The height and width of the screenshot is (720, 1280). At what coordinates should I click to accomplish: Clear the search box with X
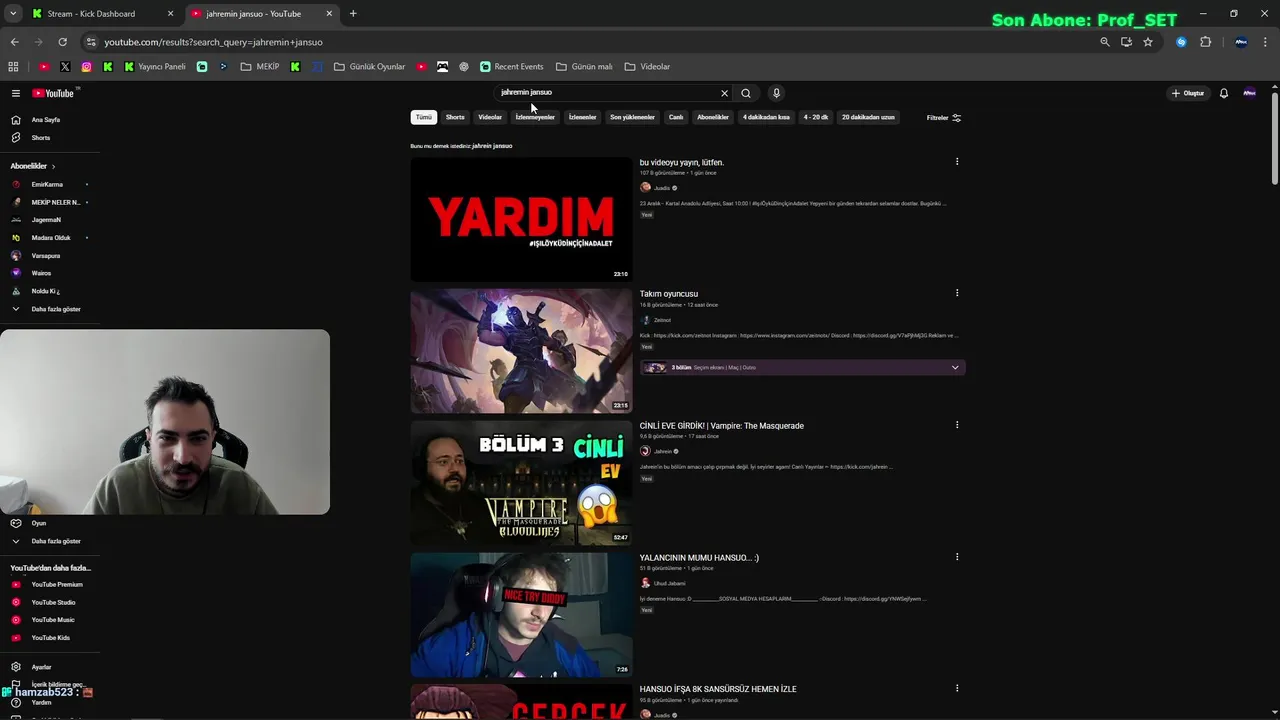coord(725,93)
